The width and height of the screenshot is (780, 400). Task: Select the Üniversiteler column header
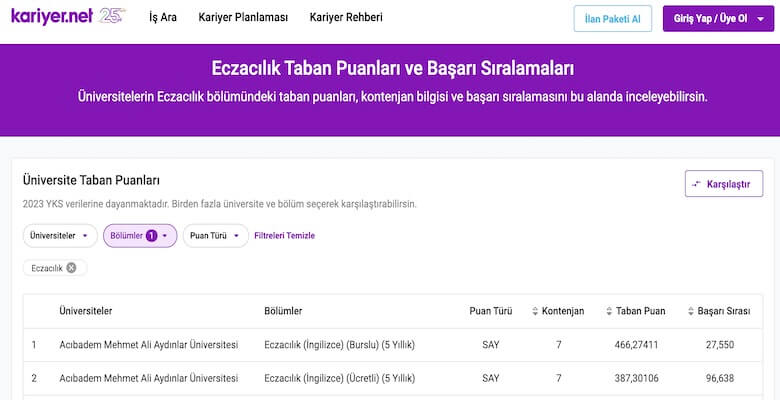coord(86,311)
